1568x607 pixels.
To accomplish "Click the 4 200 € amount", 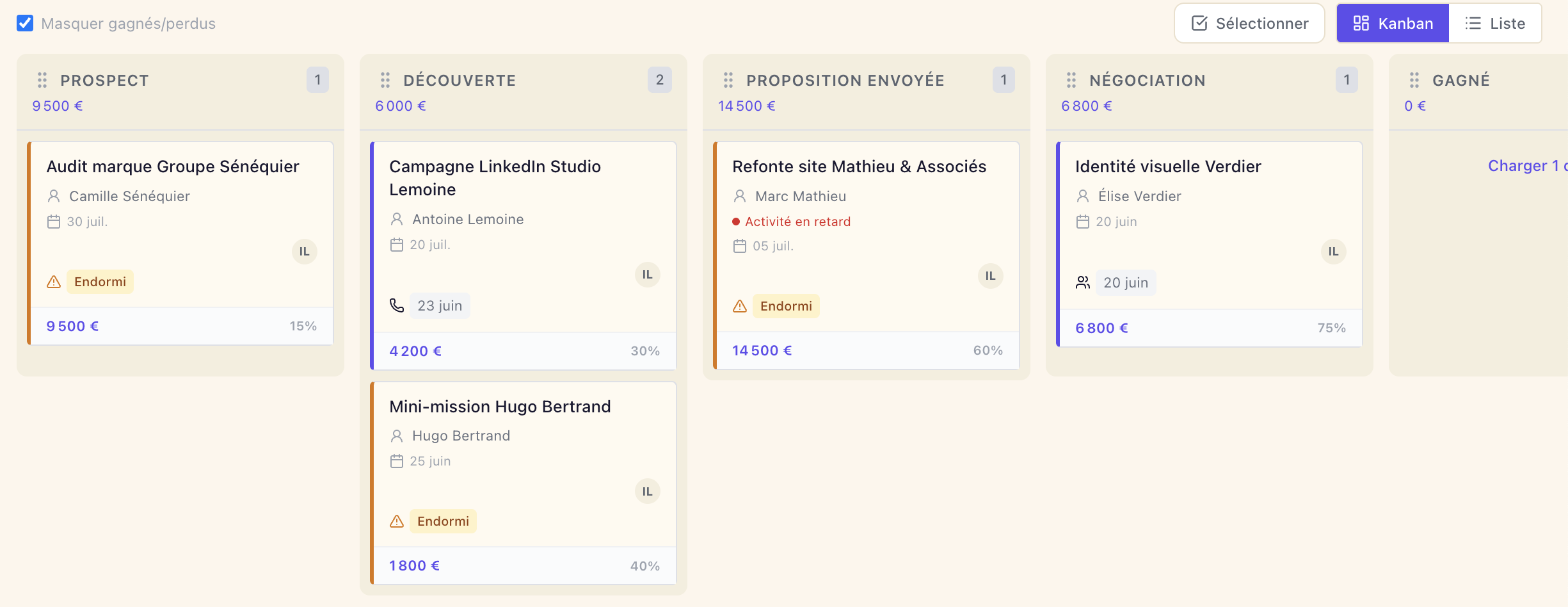I will [x=416, y=351].
